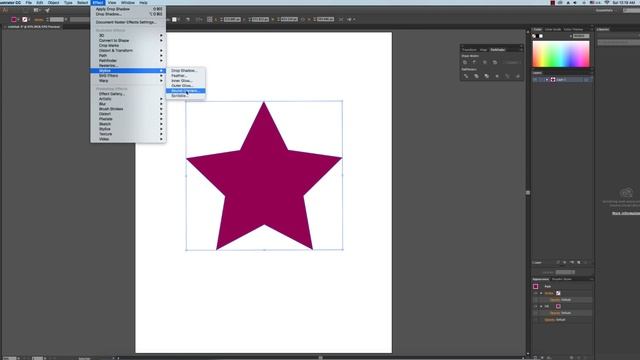
Task: Click the Pathfinder Expand button
Action: click(512, 62)
